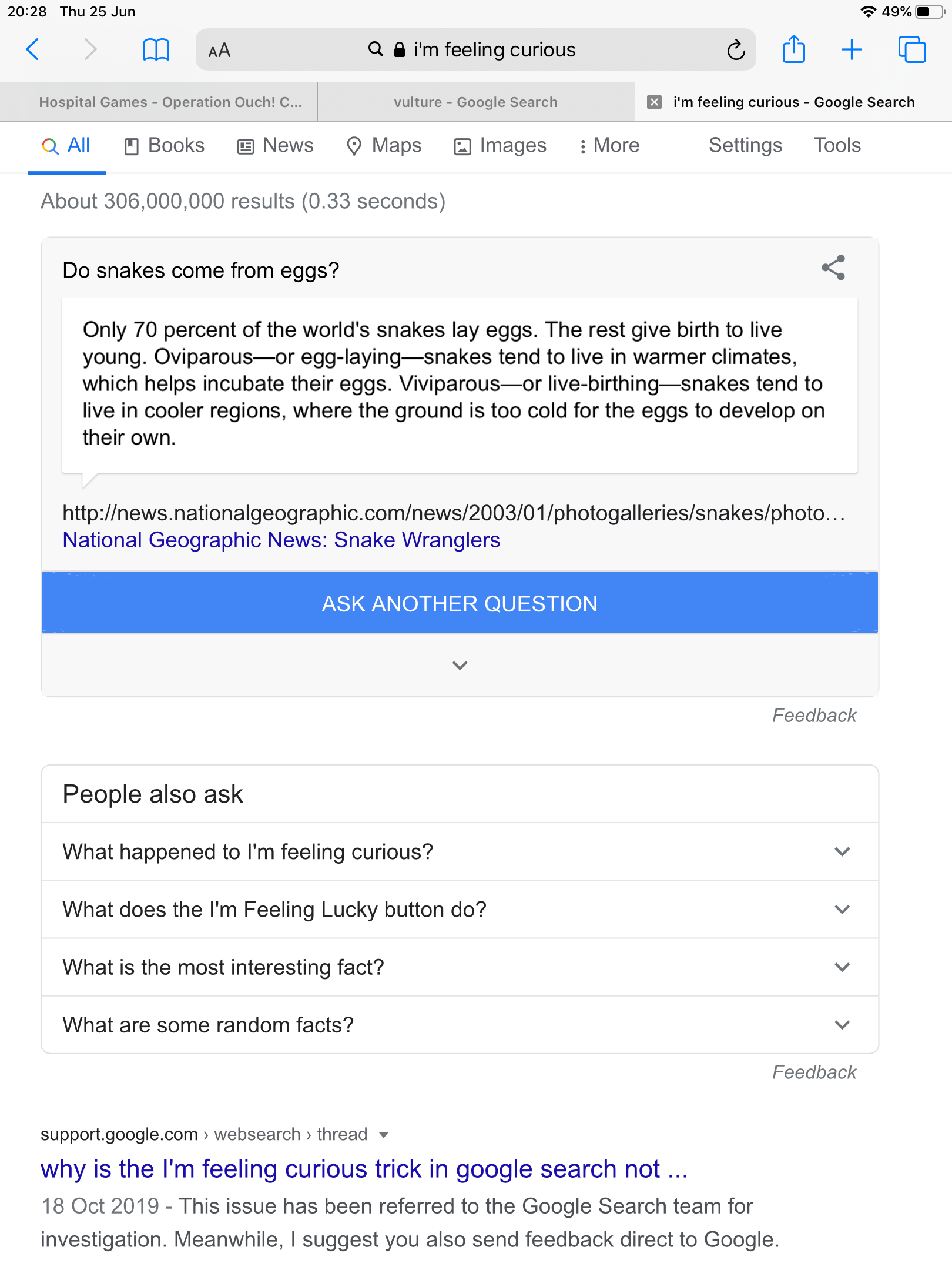The width and height of the screenshot is (952, 1270).
Task: Open dropdown arrow beside support.google.com breadcrumb
Action: (x=384, y=1135)
